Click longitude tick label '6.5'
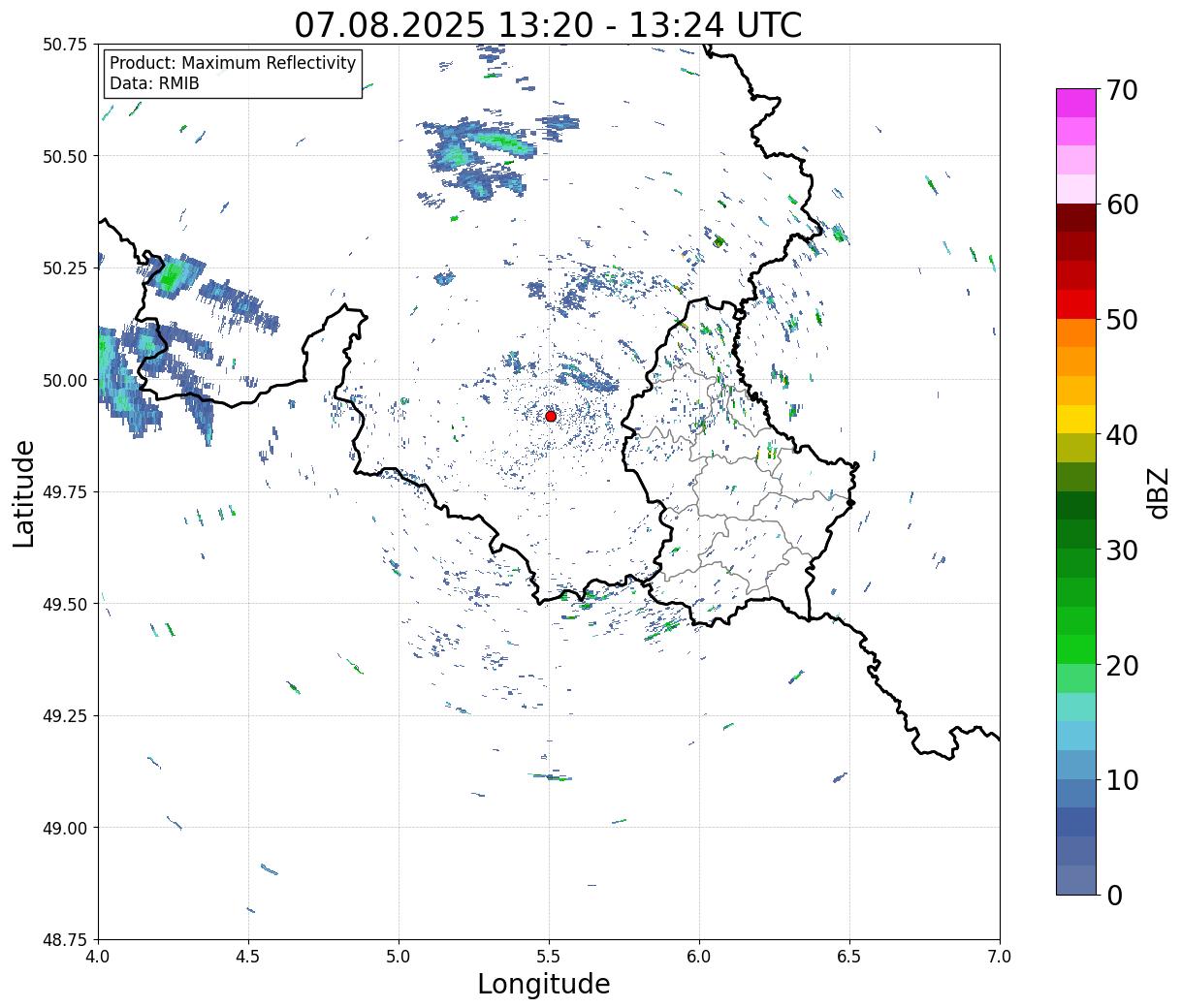Viewport: 1182px width, 1008px height. [x=849, y=957]
